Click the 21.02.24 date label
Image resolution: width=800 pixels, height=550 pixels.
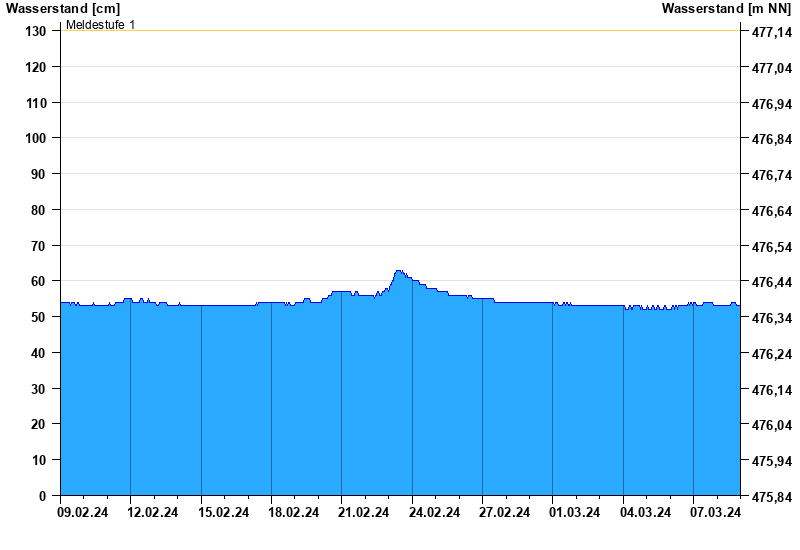tap(365, 513)
